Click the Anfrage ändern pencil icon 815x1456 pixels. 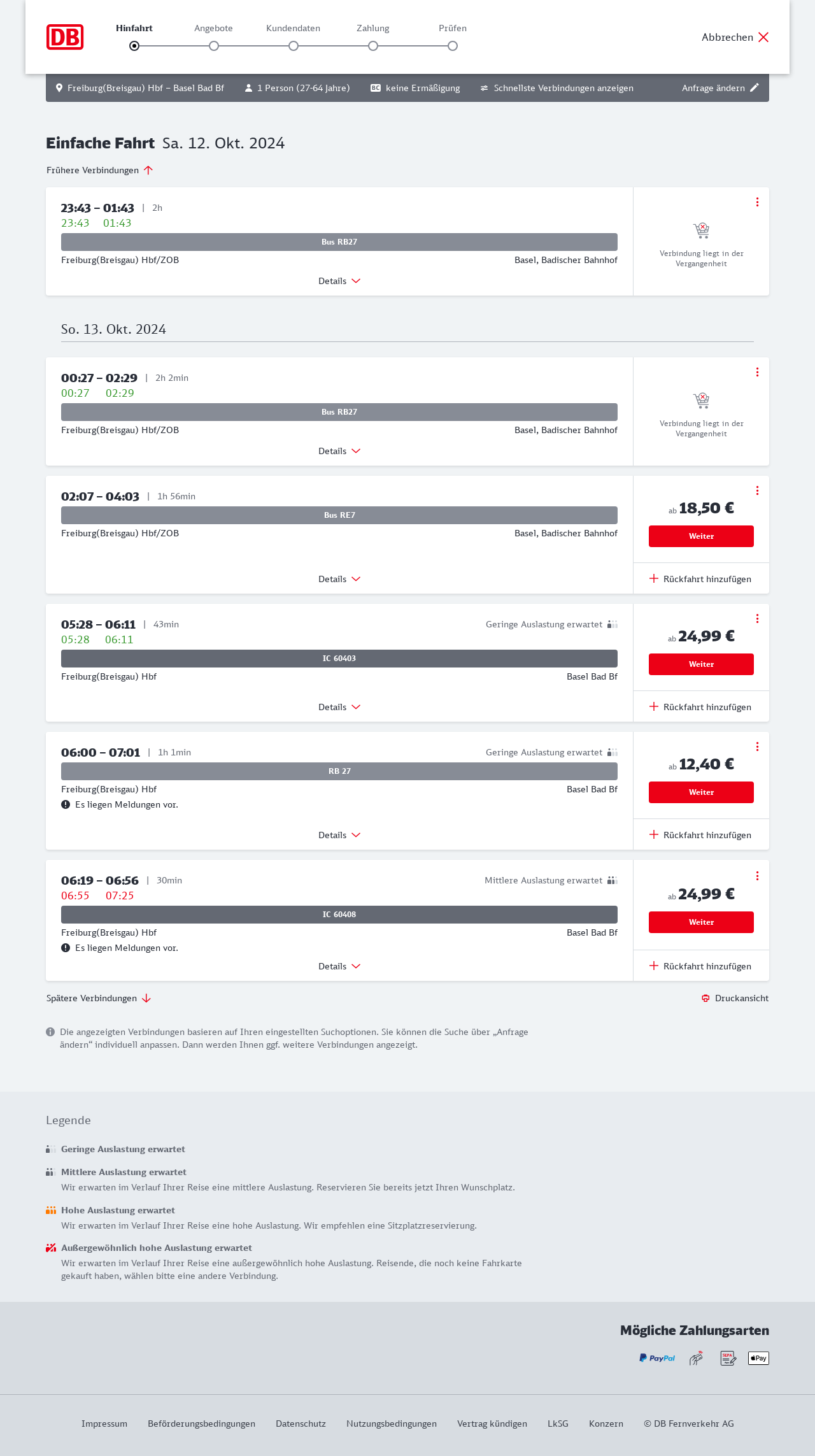(x=755, y=88)
